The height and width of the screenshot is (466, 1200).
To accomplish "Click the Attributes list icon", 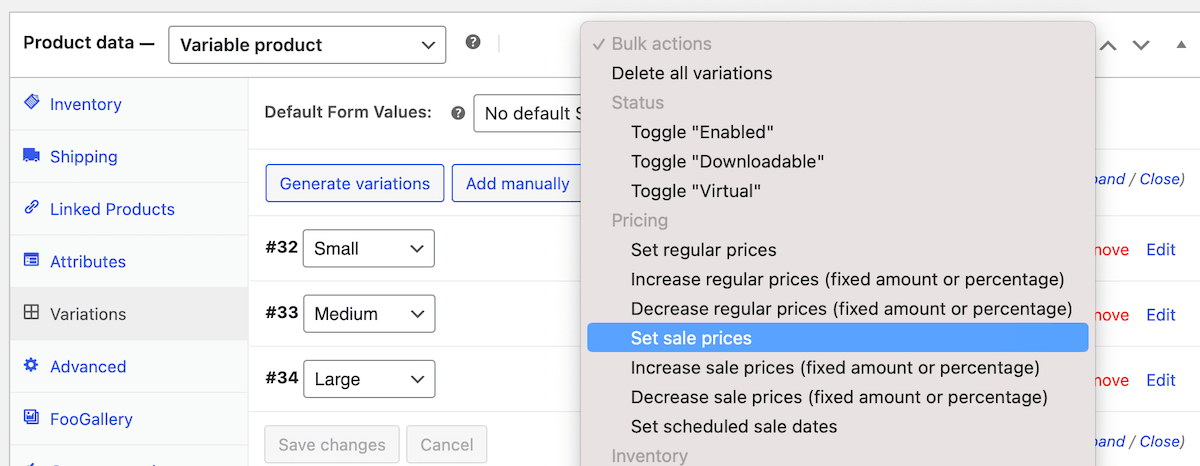I will pos(31,261).
